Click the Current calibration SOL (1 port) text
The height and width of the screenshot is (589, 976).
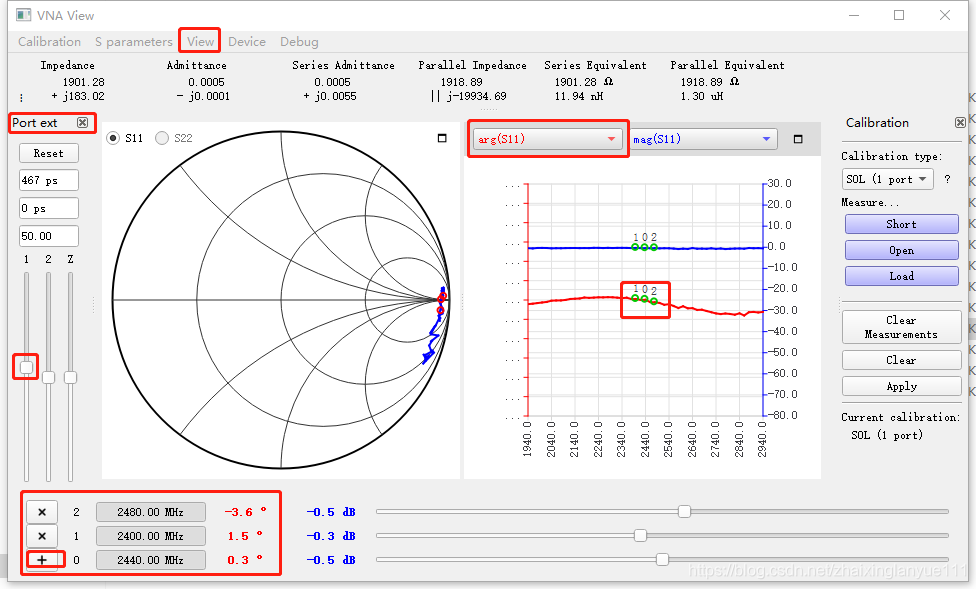coord(886,435)
